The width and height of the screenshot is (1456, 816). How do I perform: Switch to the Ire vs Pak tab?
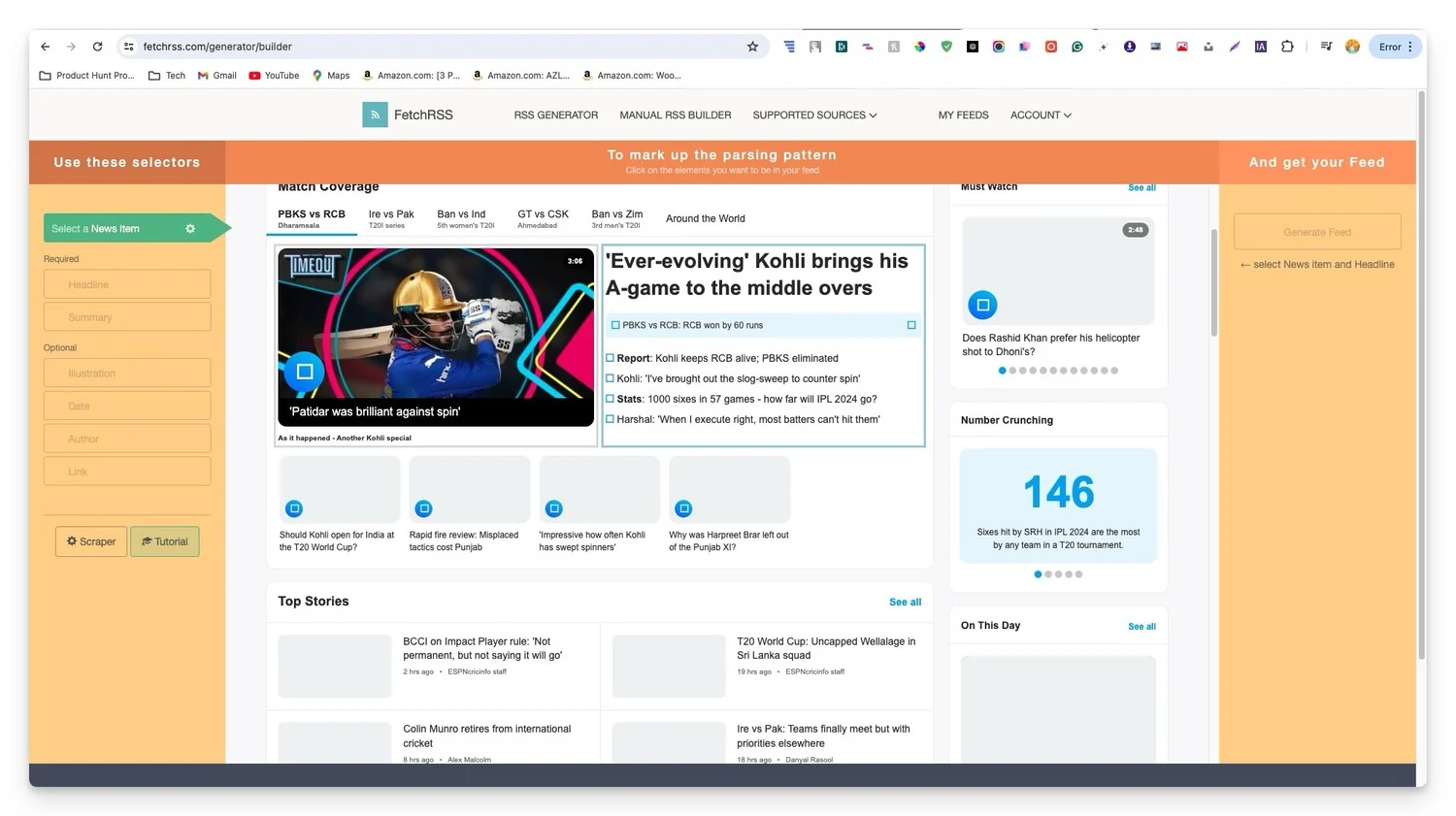click(391, 218)
